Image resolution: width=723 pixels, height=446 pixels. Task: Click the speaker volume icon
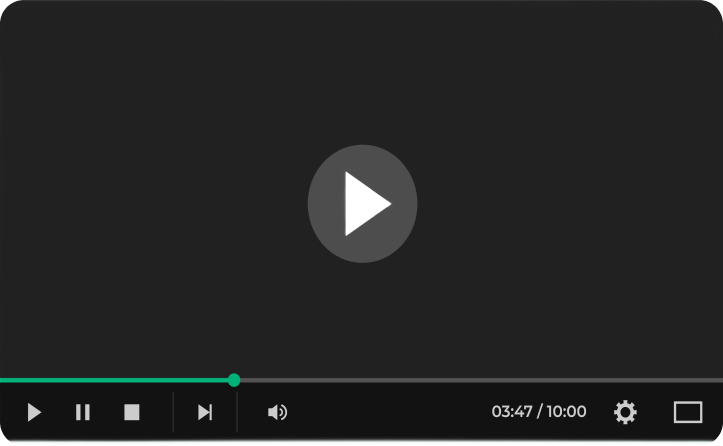[x=278, y=412]
